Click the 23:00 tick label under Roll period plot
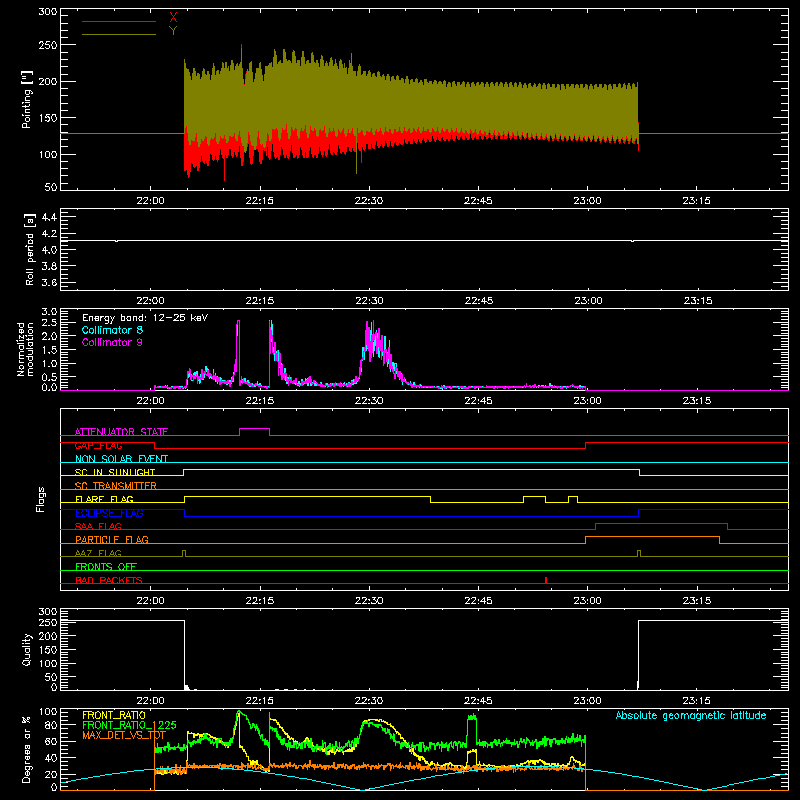Screen dimensions: 800x800 click(x=588, y=301)
